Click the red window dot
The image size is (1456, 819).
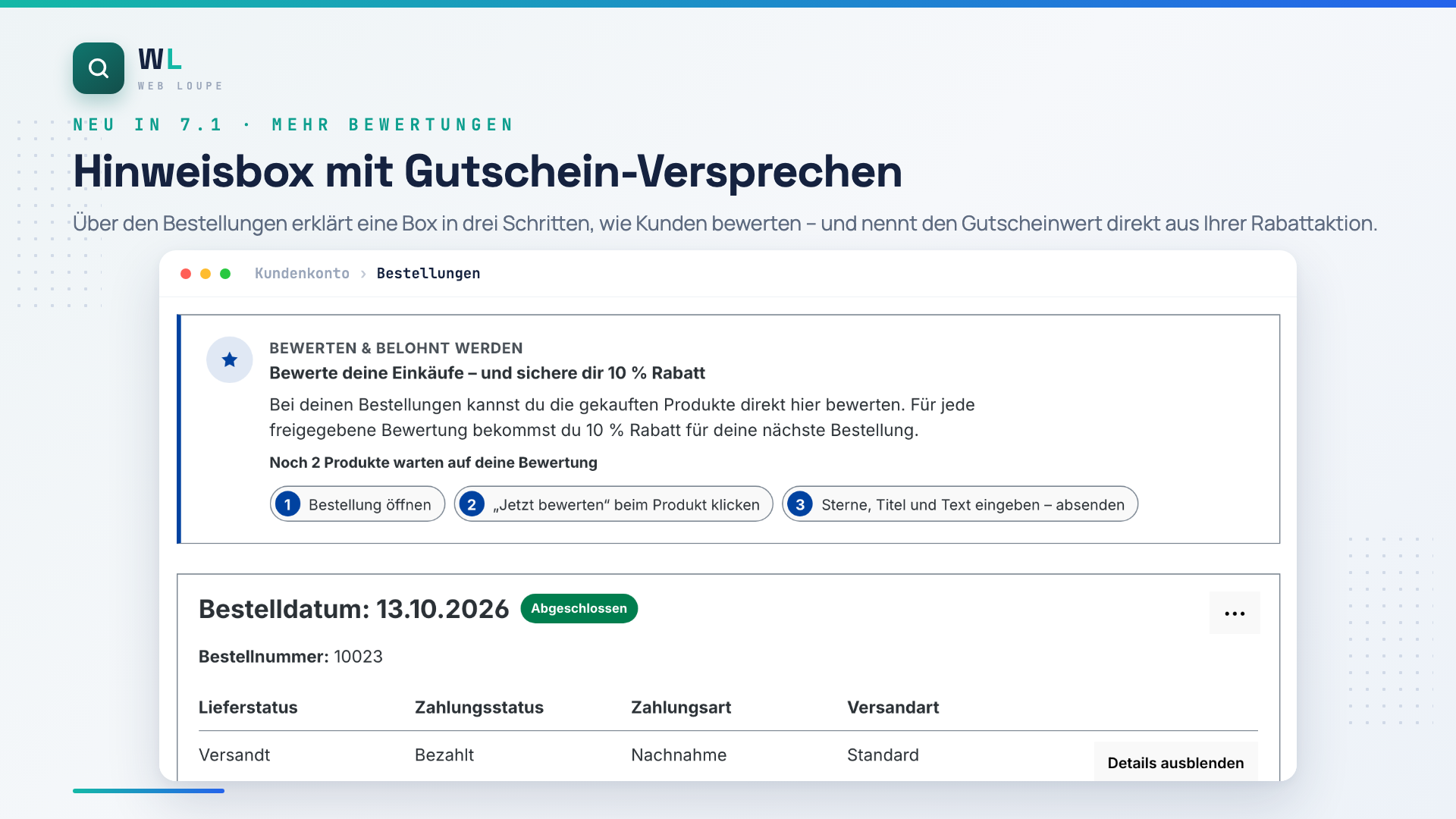click(x=186, y=274)
